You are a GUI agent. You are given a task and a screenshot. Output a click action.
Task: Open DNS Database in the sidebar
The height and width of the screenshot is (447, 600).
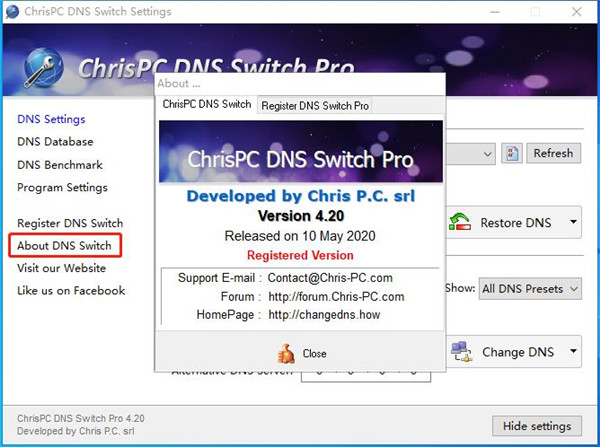coord(55,142)
